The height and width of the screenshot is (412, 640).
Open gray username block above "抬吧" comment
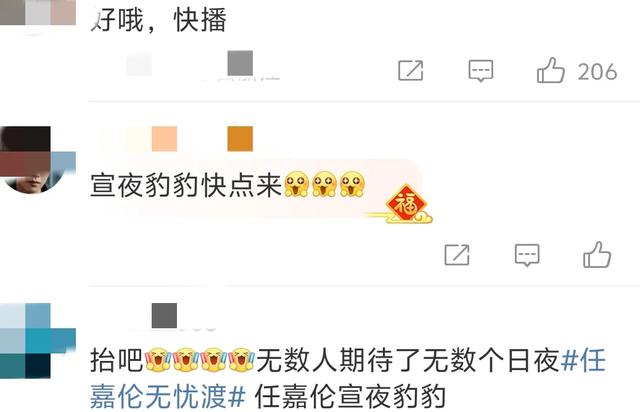point(164,315)
